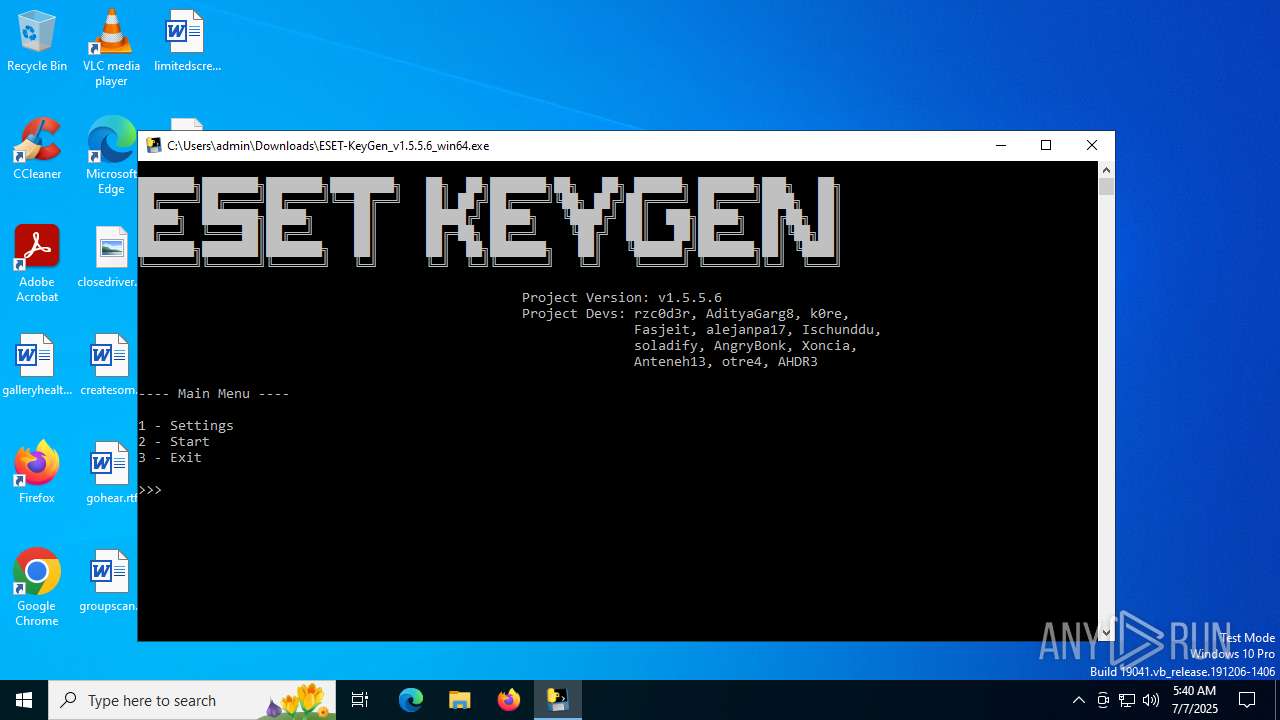Select gohear.rtf document icon
Screen dimensions: 1280x720
[x=111, y=474]
